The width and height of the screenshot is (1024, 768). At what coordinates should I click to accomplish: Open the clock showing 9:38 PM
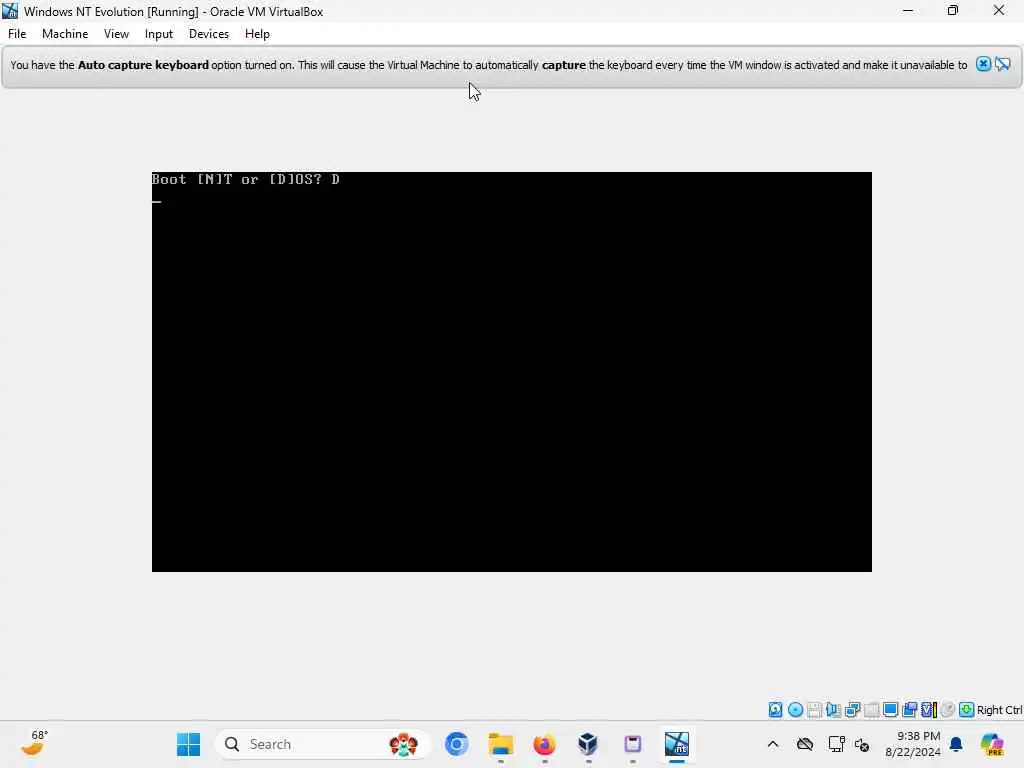coord(912,744)
